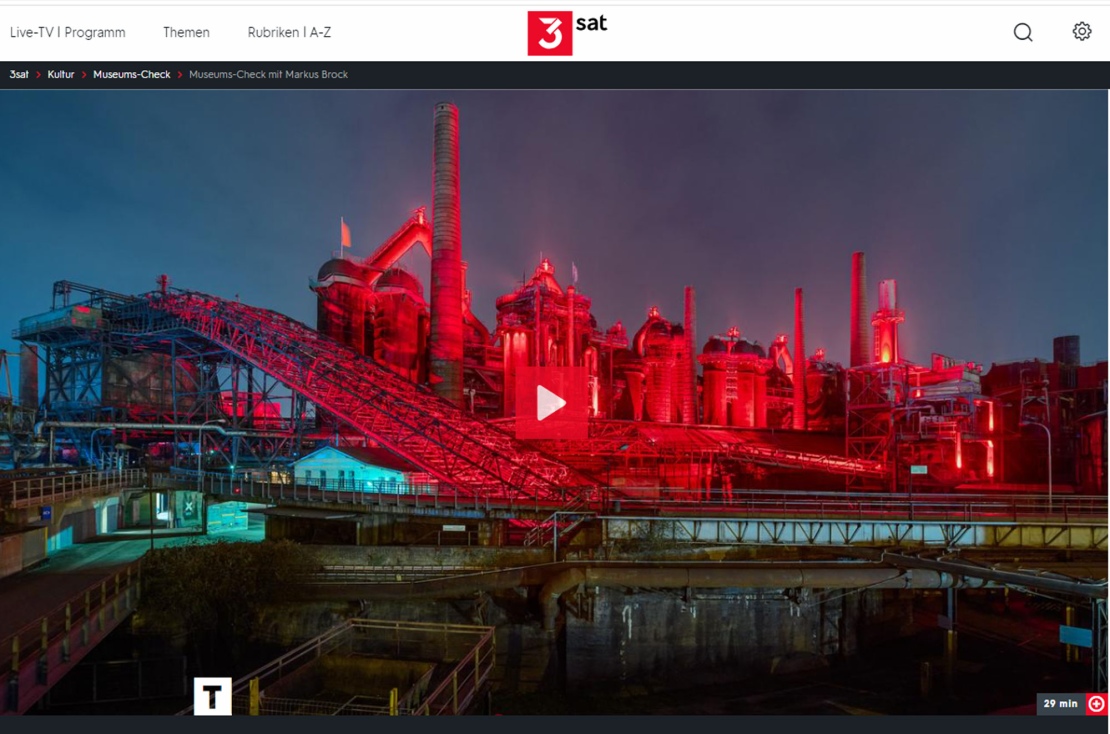
Task: Navigate to Kultur breadcrumb link
Action: tap(61, 75)
